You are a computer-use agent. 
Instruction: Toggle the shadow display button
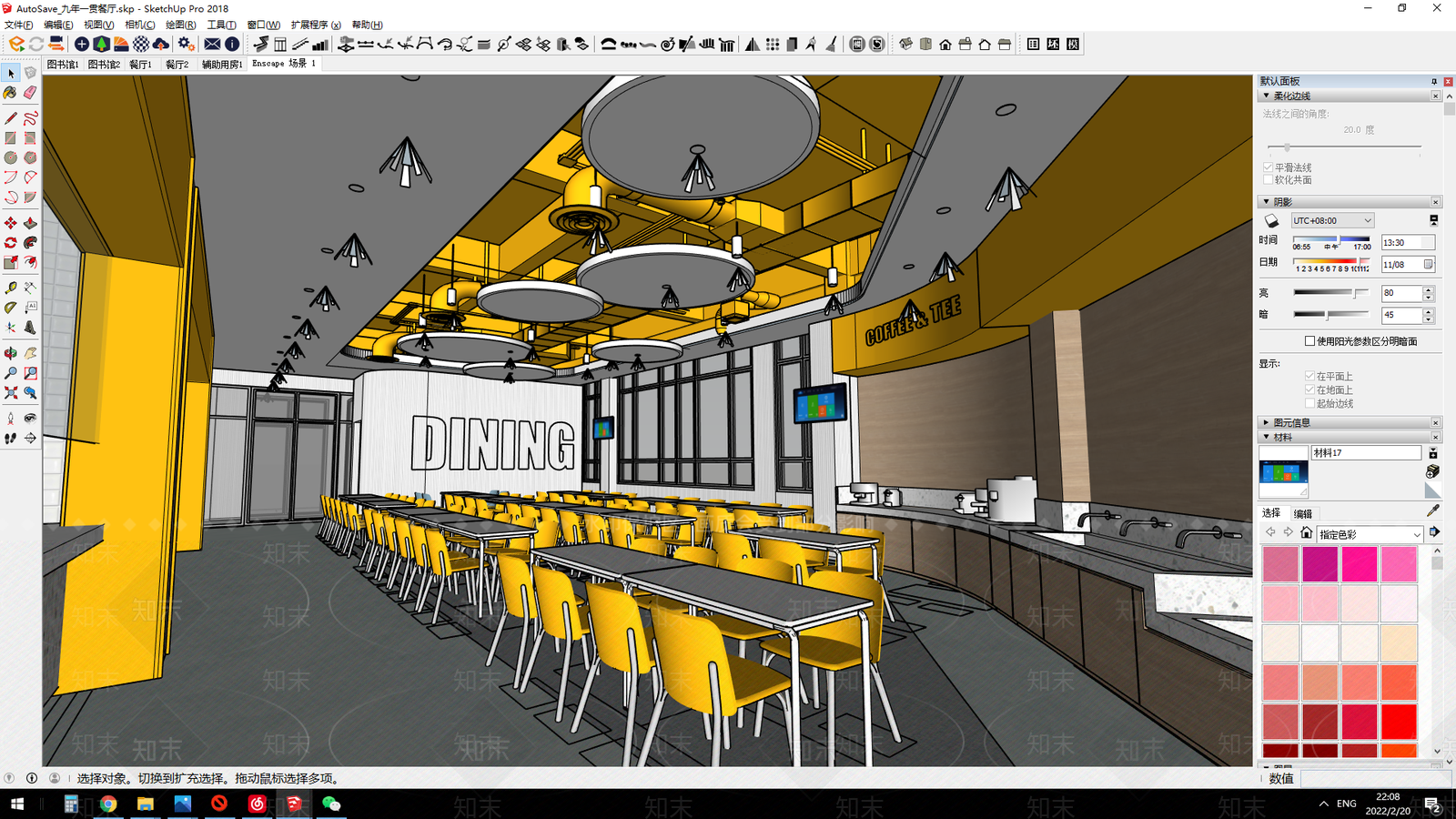(x=1271, y=221)
